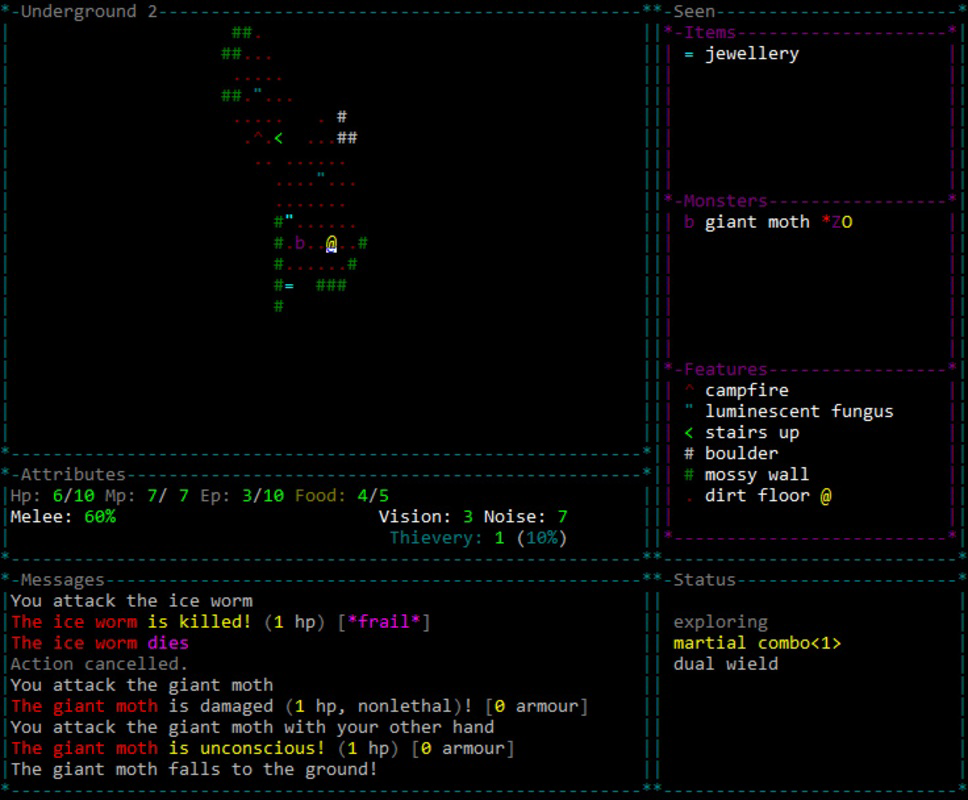Click the Vision 3 stat

coord(426,517)
